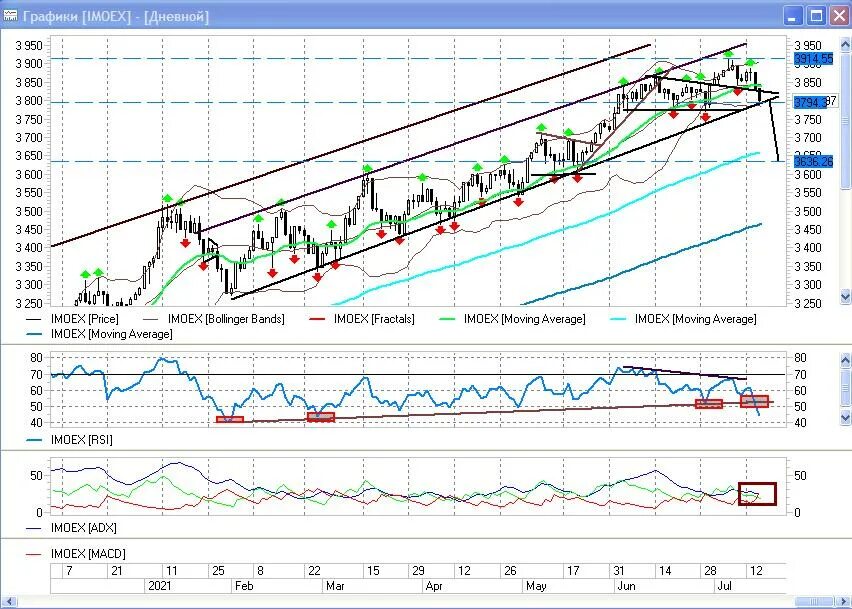Click date label 8 on time axis
This screenshot has width=852, height=609.
[x=260, y=571]
